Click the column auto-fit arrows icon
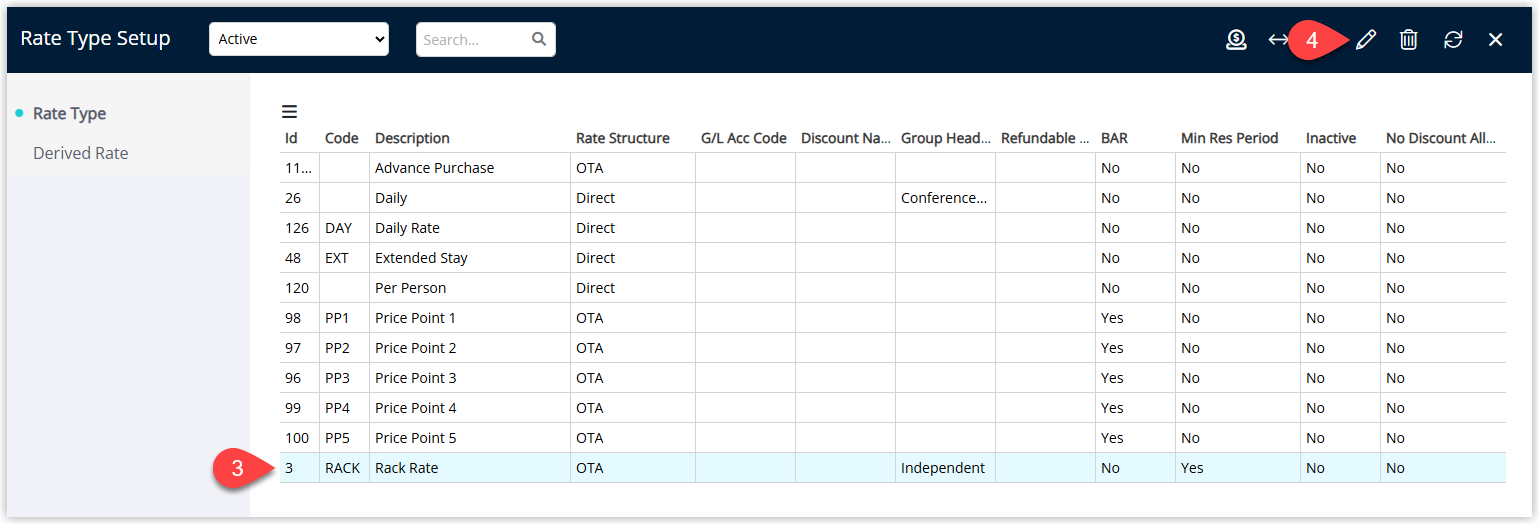This screenshot has height=525, width=1540. point(1278,40)
